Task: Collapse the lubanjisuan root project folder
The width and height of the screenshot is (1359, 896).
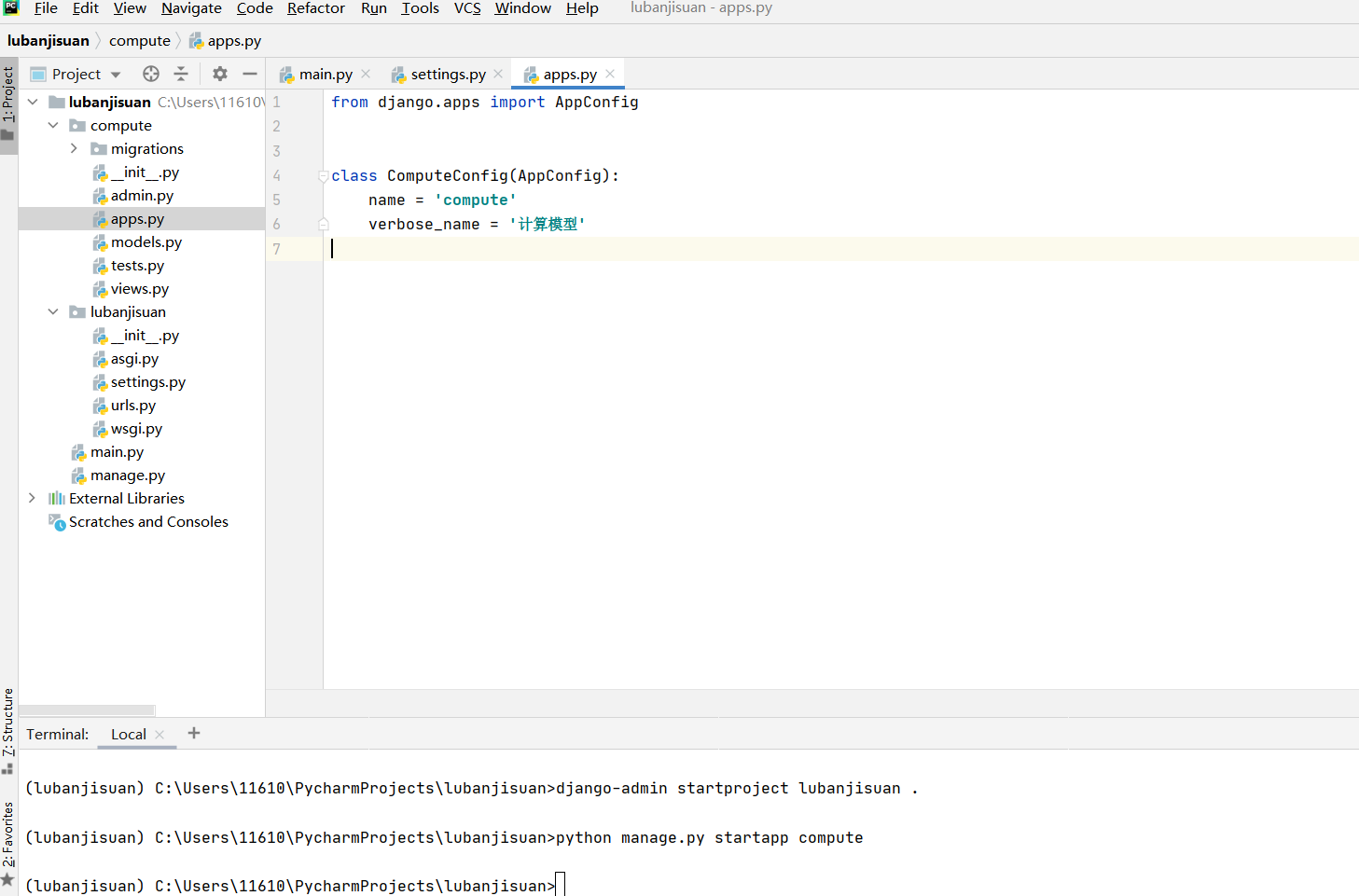Action: coord(33,102)
